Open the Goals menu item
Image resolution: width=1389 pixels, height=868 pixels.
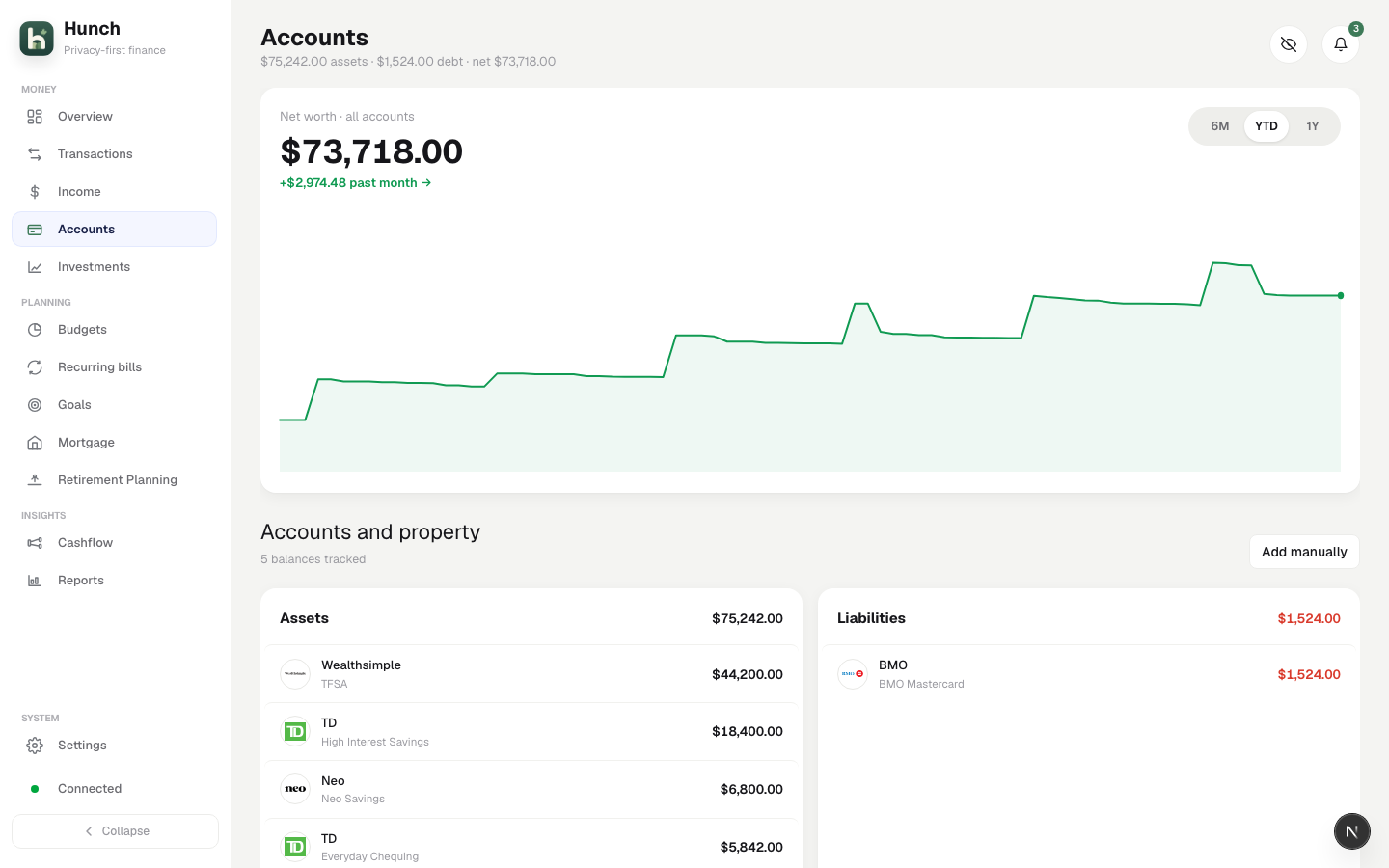tap(114, 405)
